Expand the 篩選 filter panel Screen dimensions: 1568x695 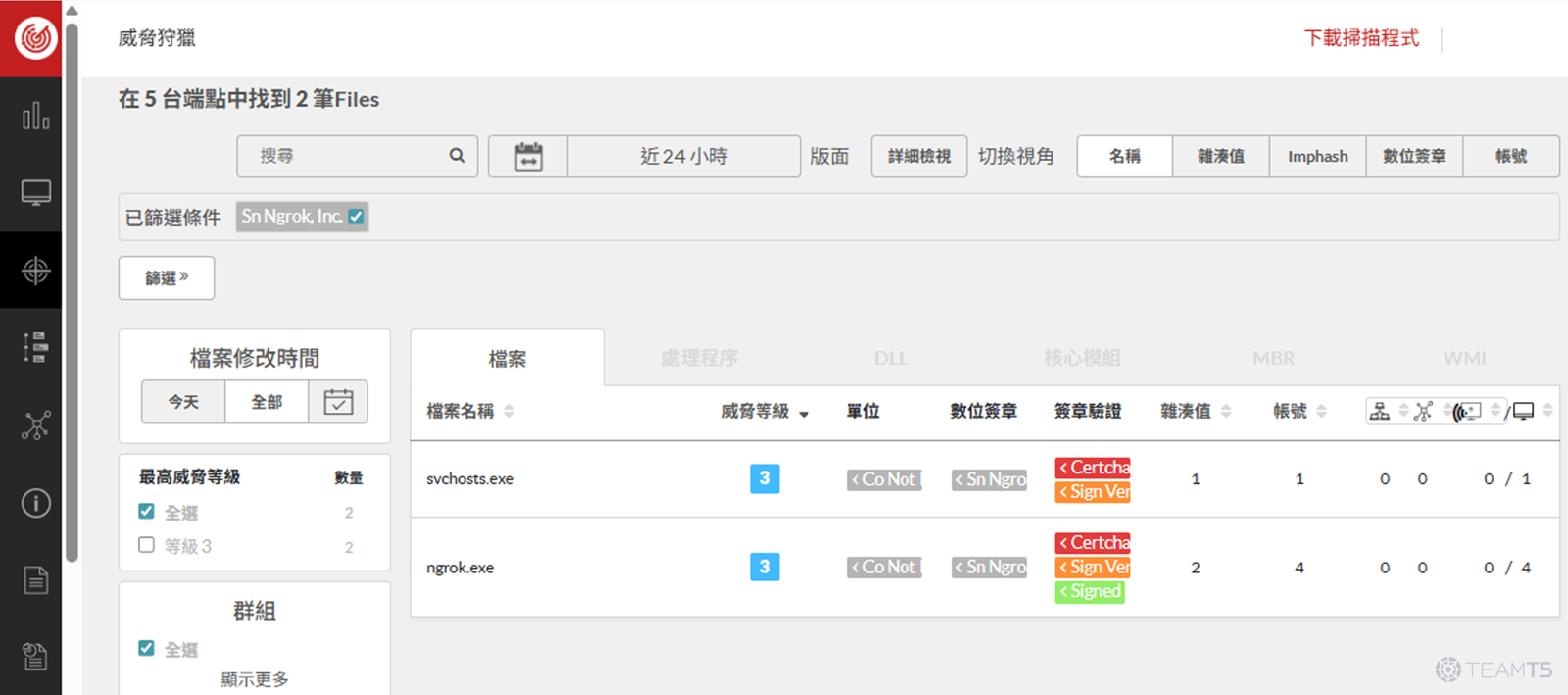167,278
